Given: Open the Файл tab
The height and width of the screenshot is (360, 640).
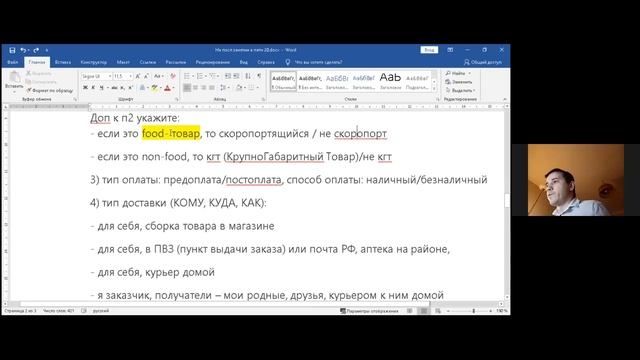Looking at the screenshot, I should (x=13, y=62).
